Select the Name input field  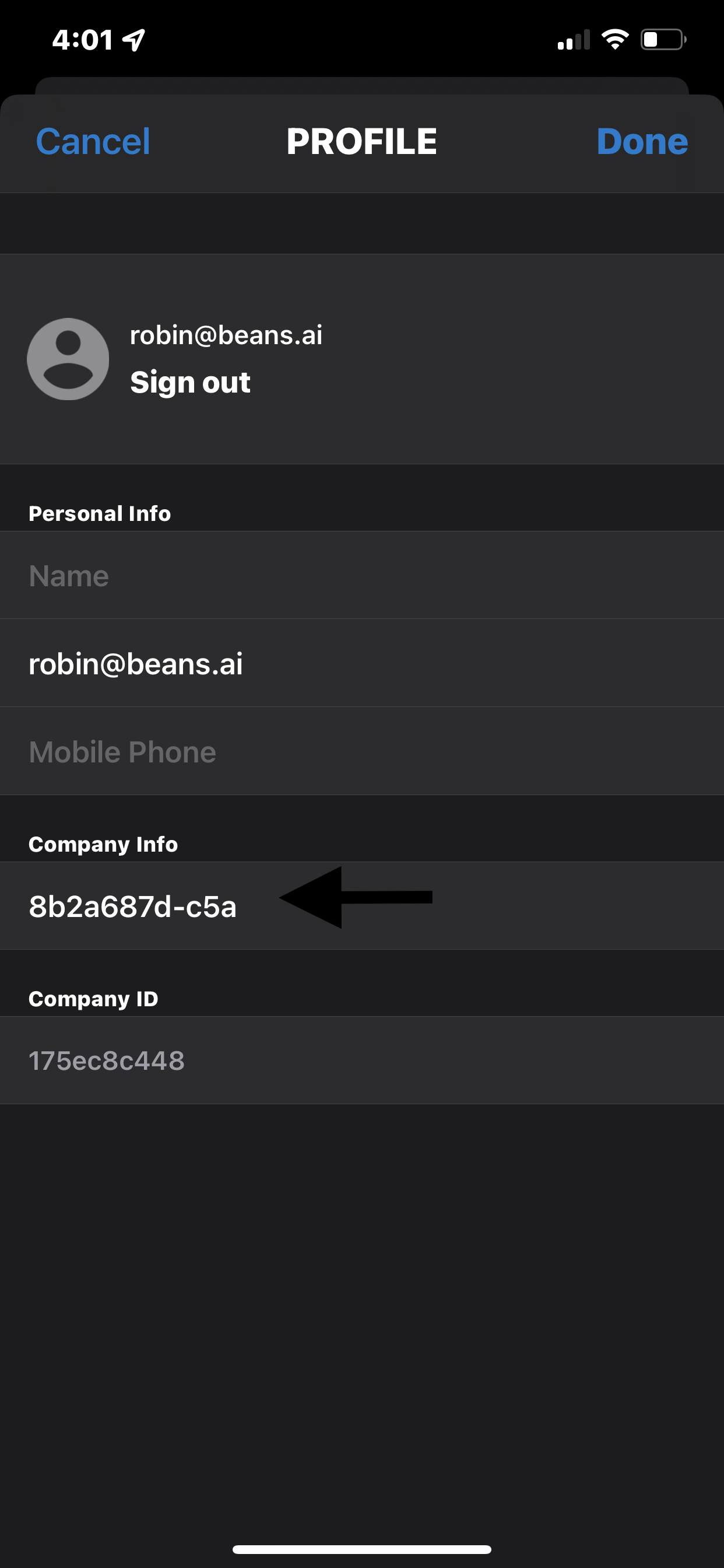coord(362,576)
